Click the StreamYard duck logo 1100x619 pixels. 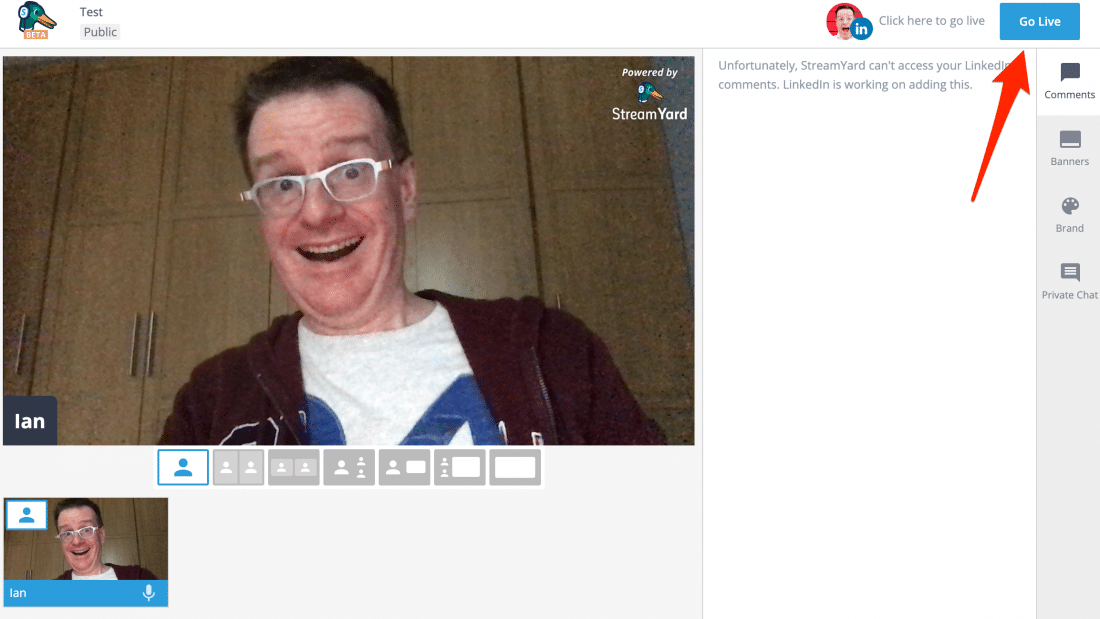37,20
